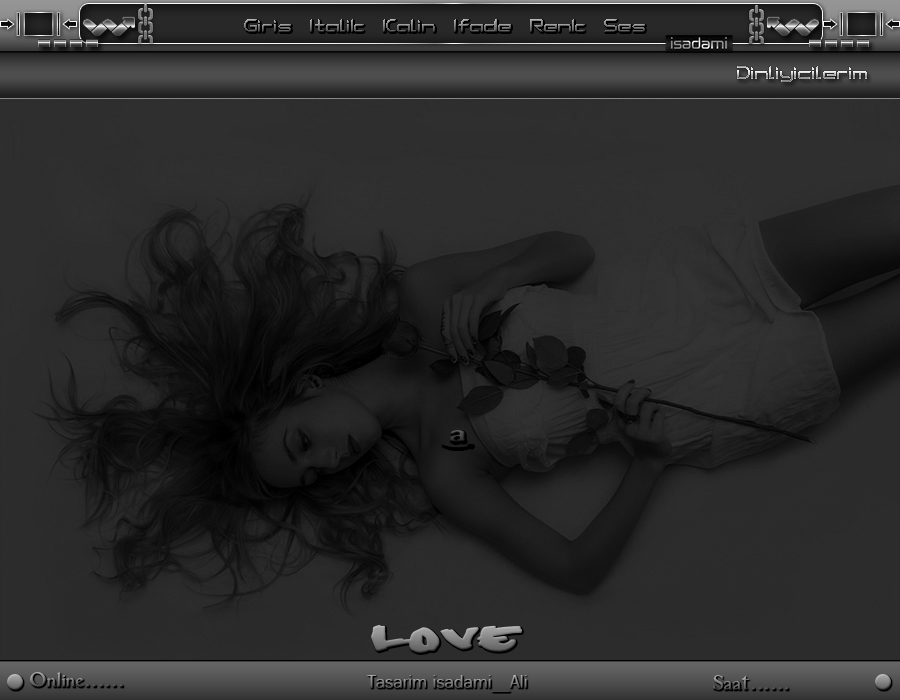The width and height of the screenshot is (900, 700).
Task: Click the right chain link icon
Action: point(756,23)
